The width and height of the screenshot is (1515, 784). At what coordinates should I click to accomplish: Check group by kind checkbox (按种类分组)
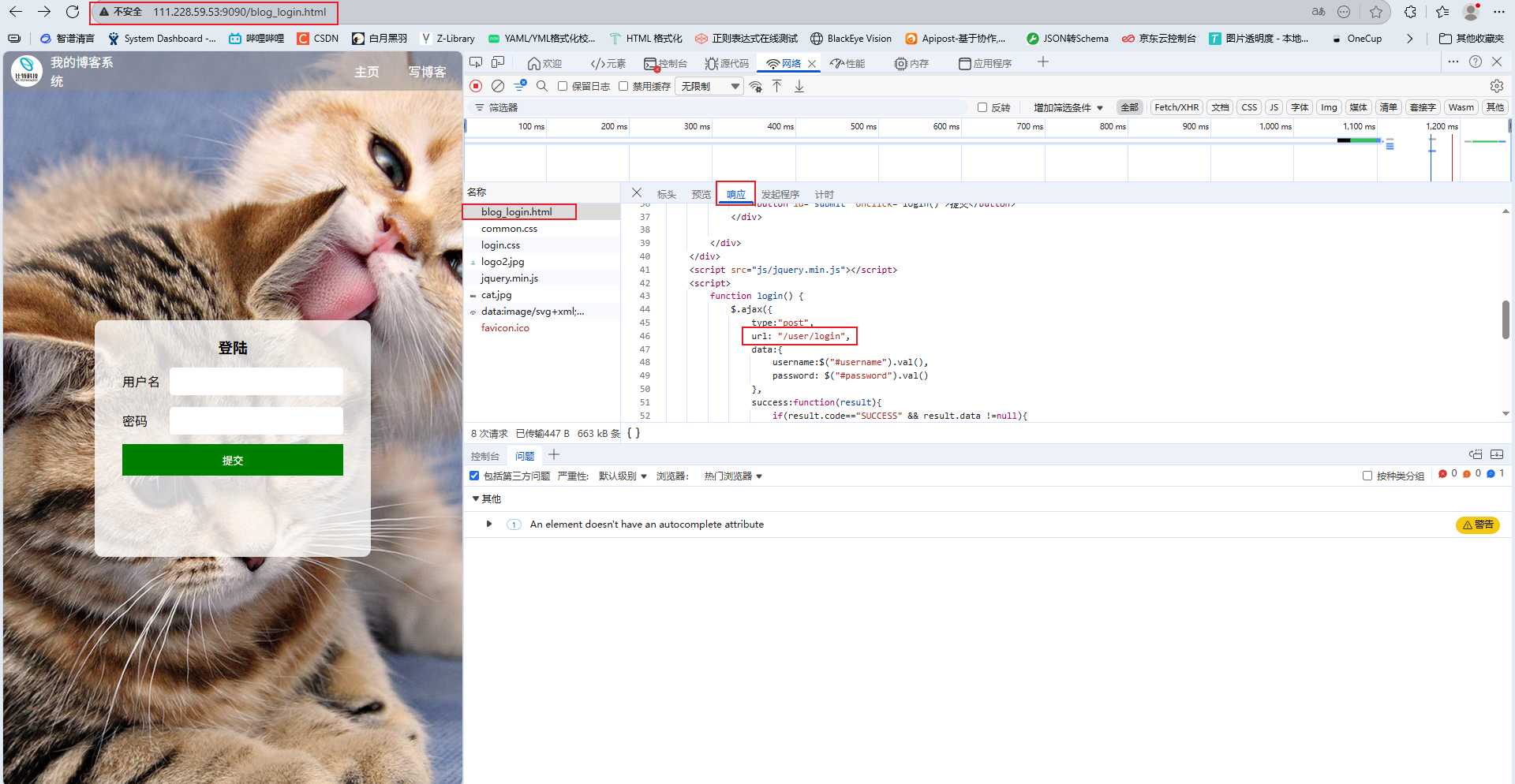click(1367, 476)
